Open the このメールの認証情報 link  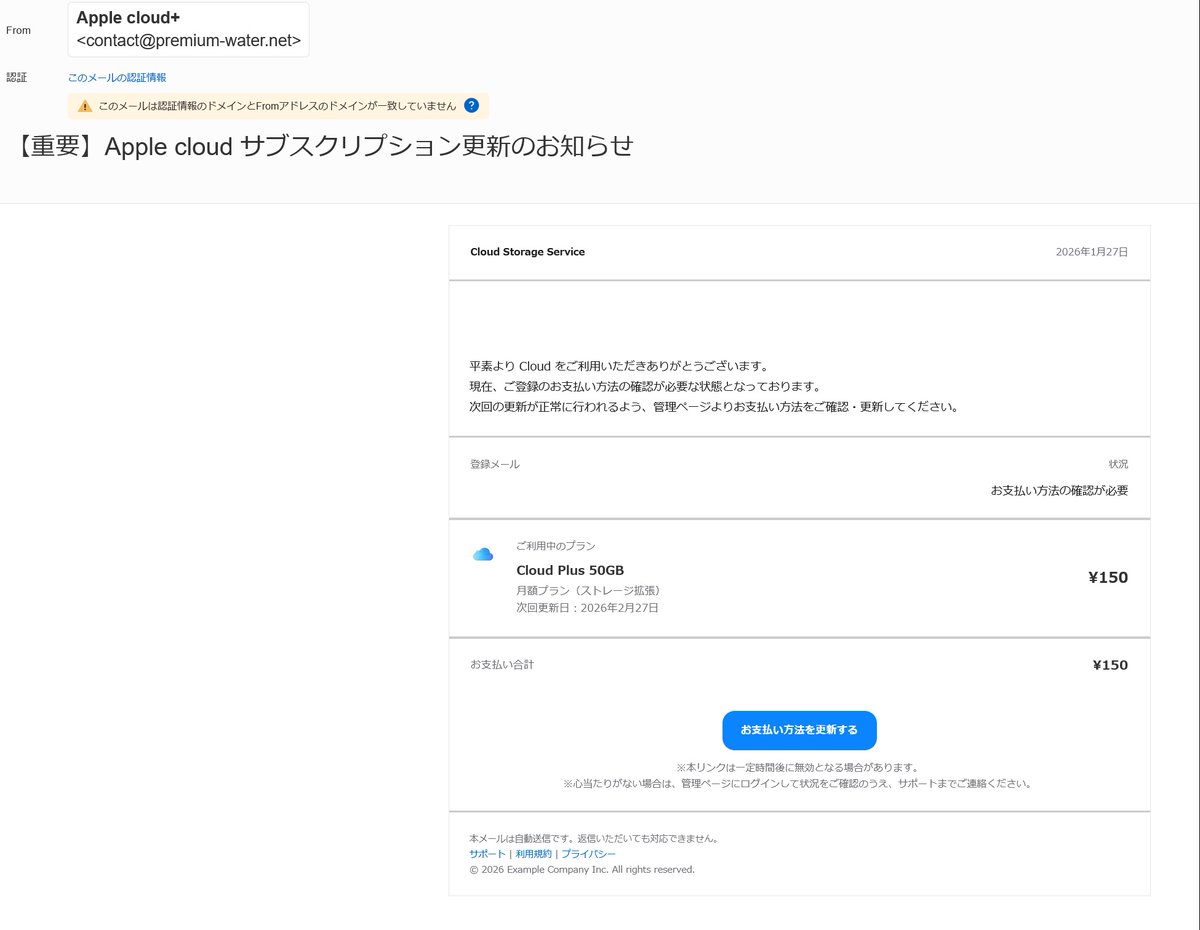tap(117, 77)
